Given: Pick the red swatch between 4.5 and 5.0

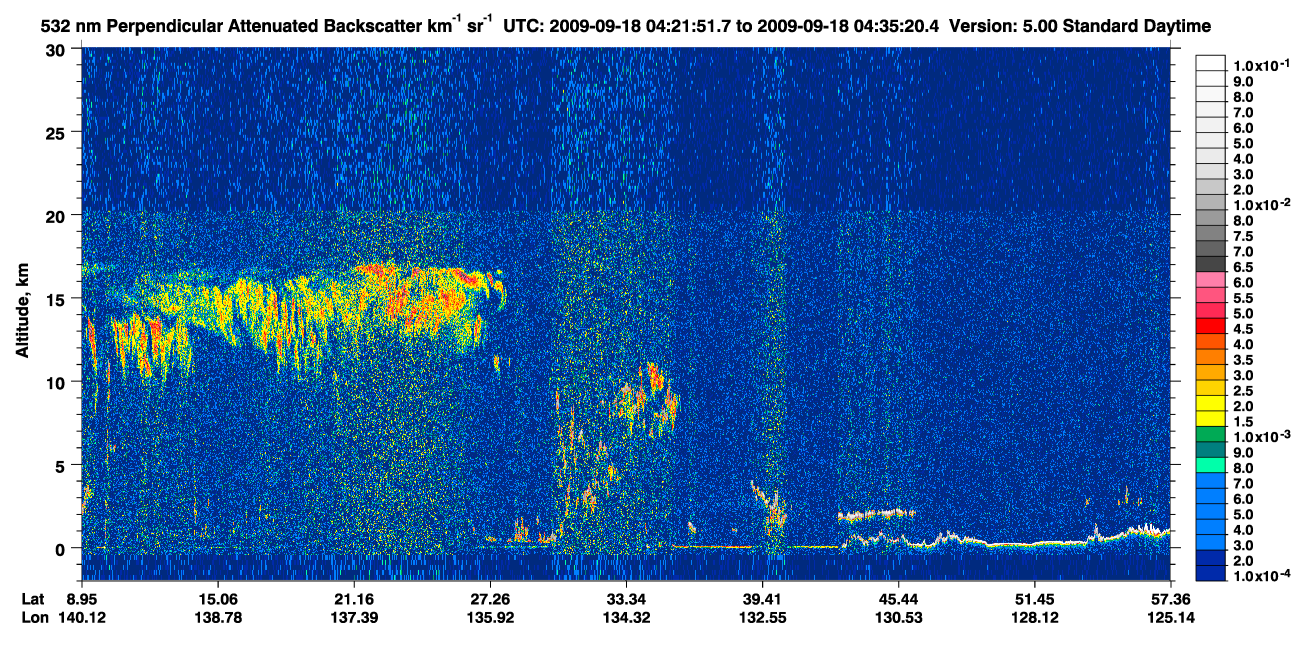Looking at the screenshot, I should (1210, 326).
